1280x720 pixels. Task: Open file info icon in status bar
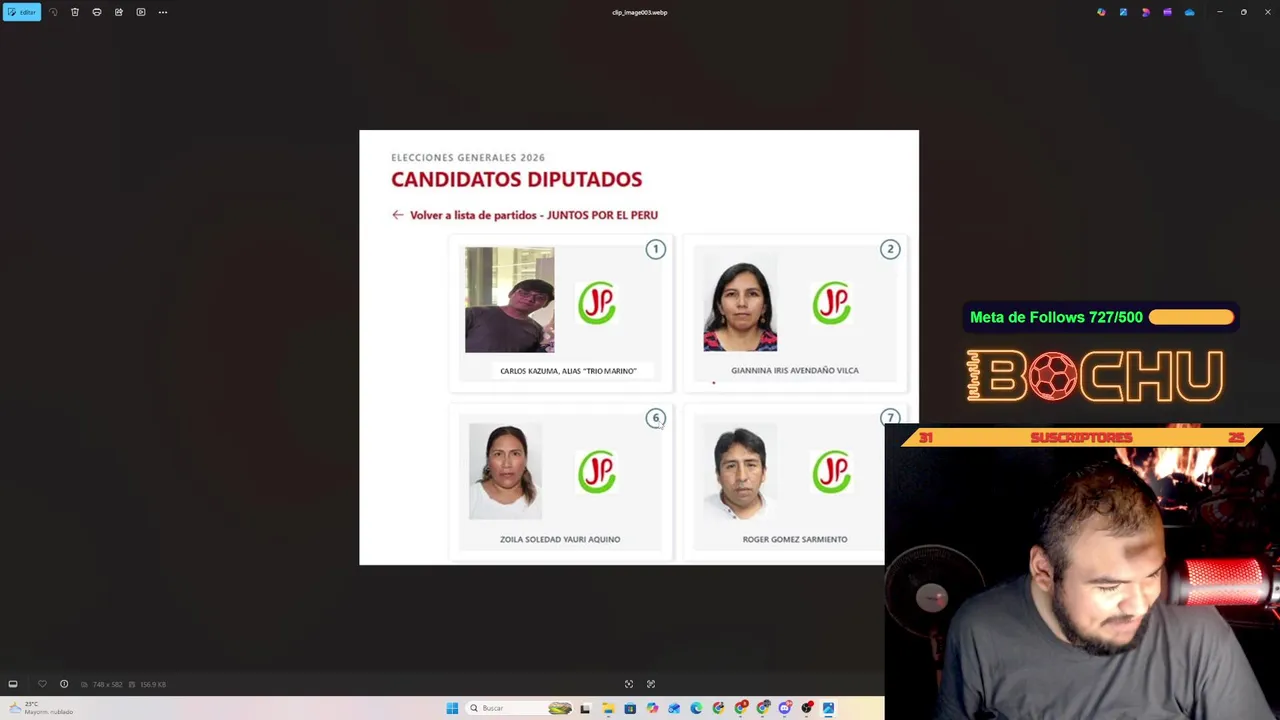pos(64,684)
